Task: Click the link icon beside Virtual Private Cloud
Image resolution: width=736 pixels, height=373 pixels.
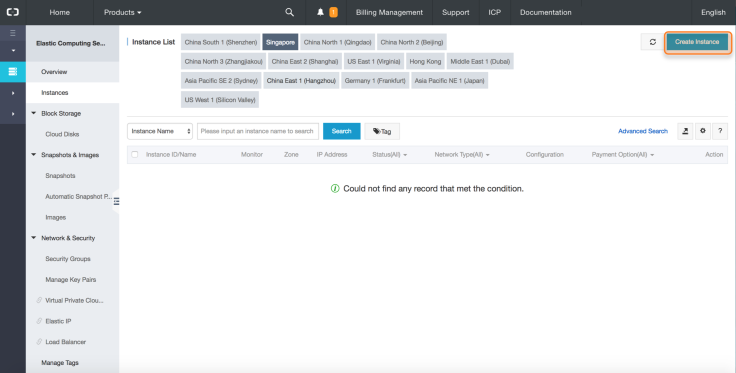Action: click(39, 300)
